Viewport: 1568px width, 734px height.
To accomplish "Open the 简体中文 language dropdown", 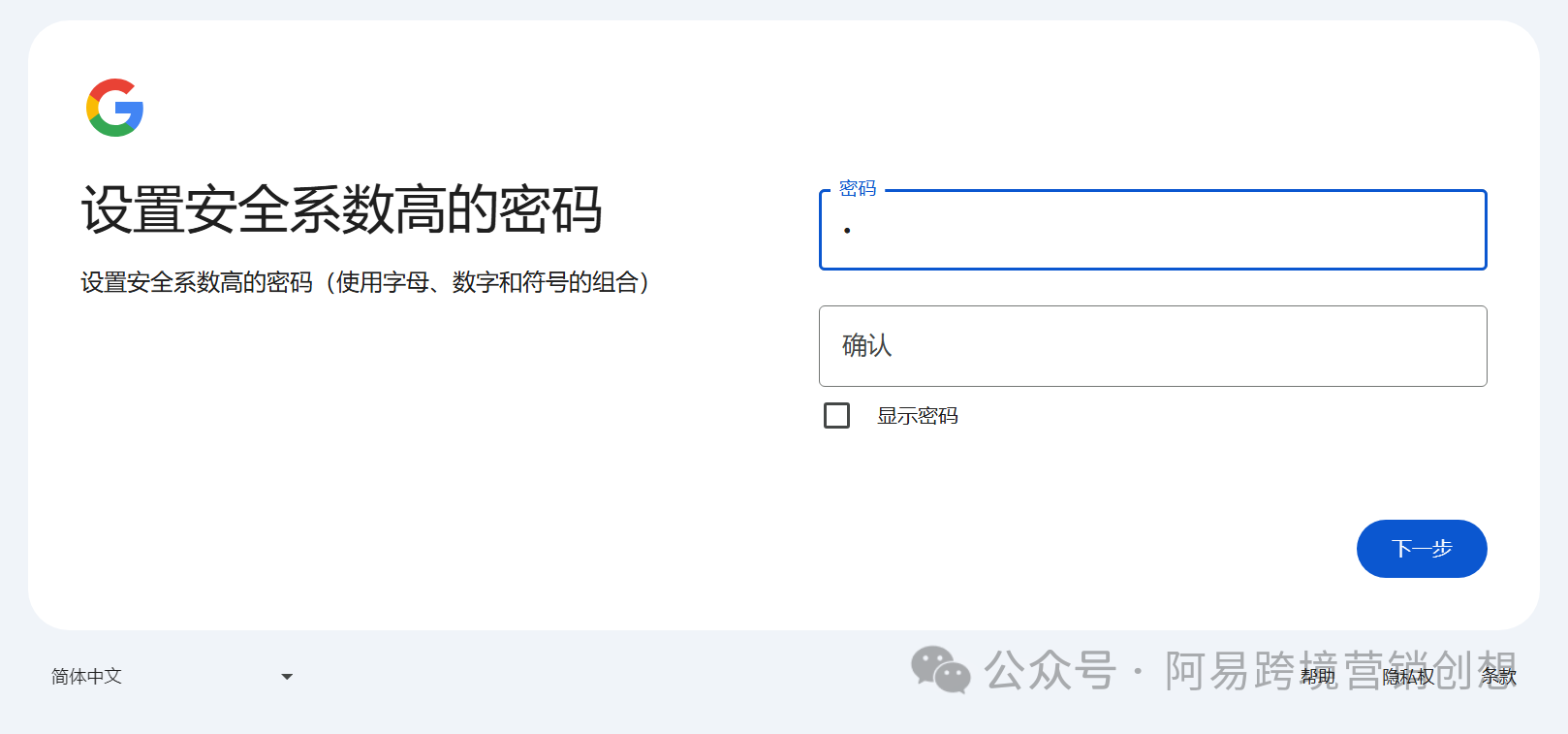I will [x=172, y=677].
